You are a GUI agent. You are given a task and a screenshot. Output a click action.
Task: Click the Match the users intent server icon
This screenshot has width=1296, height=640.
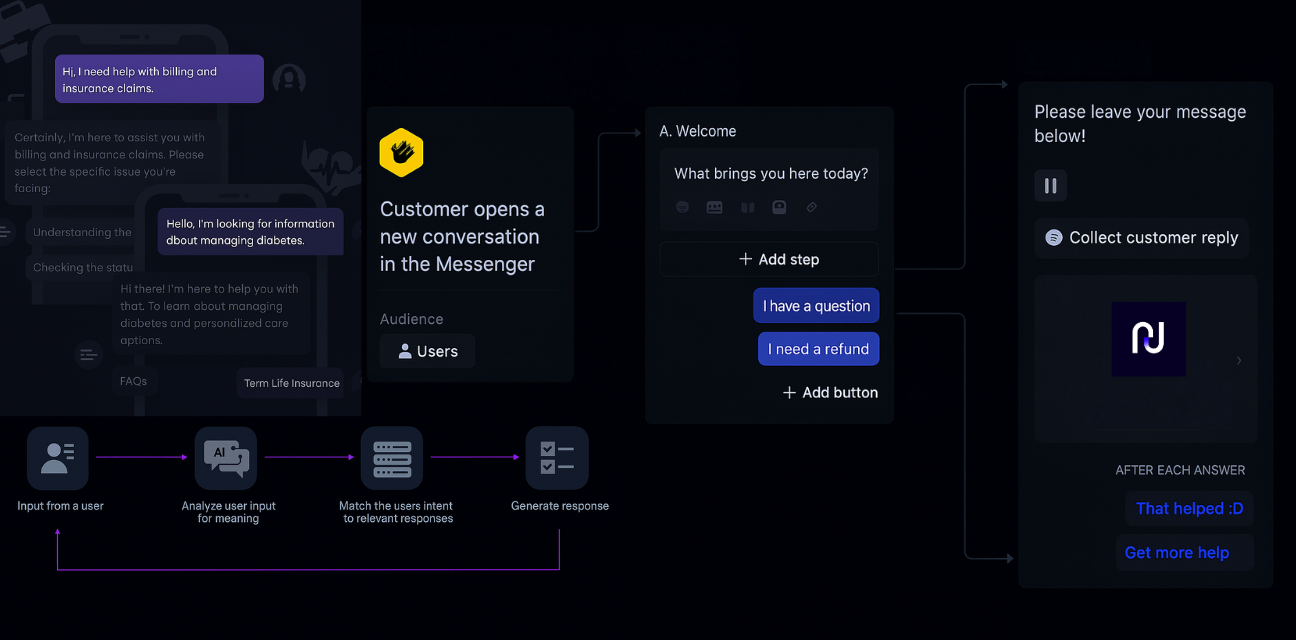(x=392, y=458)
